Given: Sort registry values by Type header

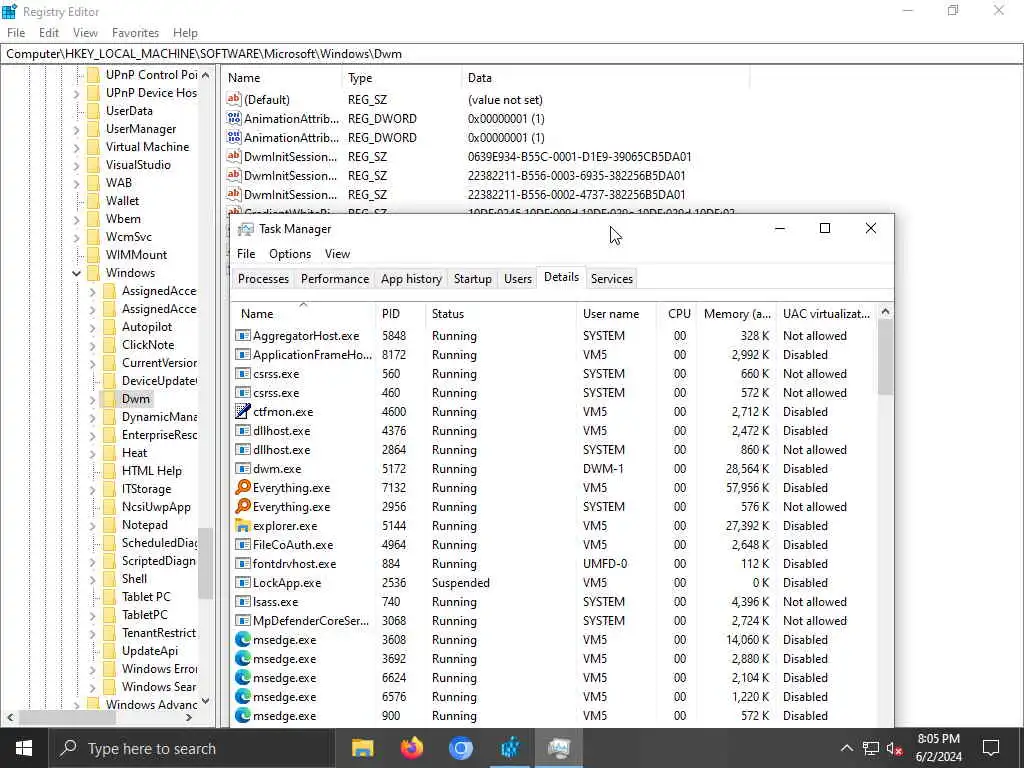Looking at the screenshot, I should pos(401,78).
